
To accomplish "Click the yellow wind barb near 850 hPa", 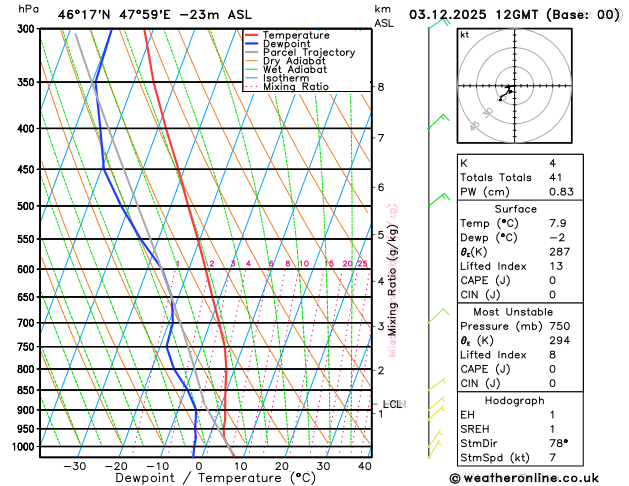I will (x=435, y=386).
